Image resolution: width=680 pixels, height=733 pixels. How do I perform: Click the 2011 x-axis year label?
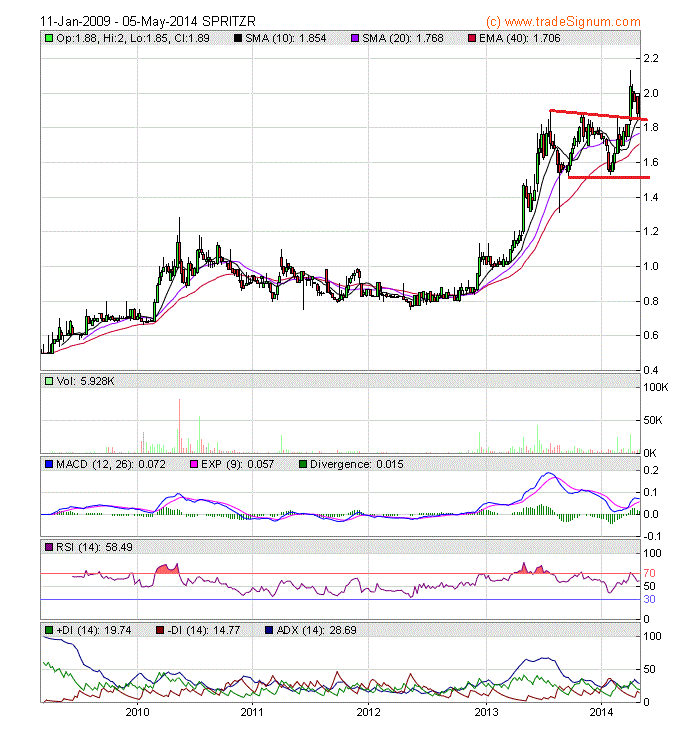(x=252, y=712)
